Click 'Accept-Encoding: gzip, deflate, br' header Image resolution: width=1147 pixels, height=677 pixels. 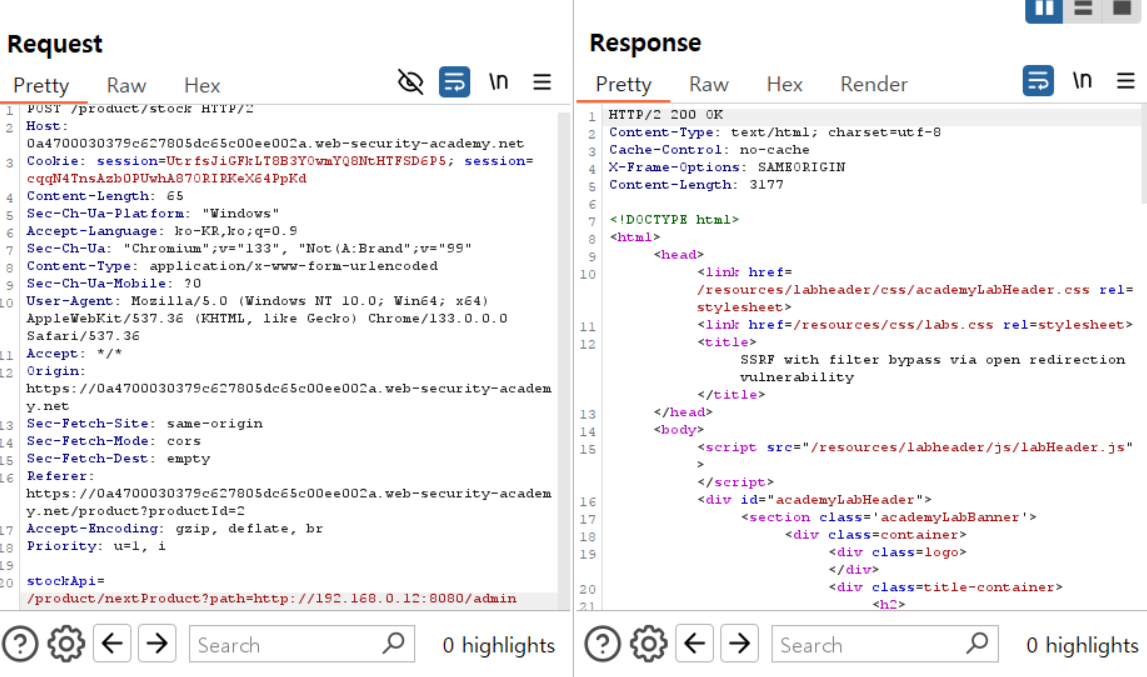(x=175, y=528)
